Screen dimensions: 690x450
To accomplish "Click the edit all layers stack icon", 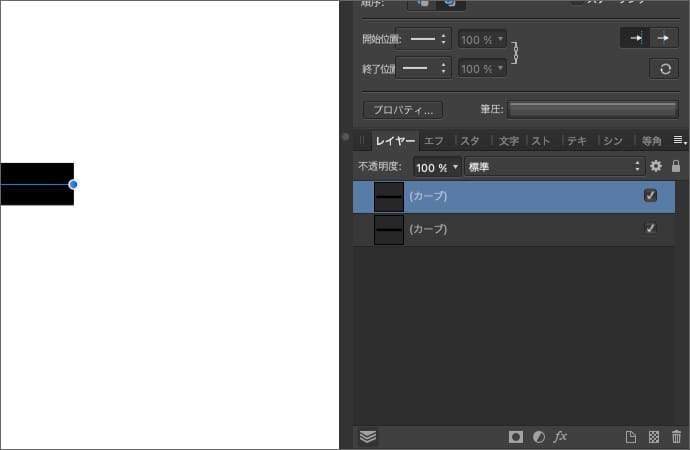I will click(368, 437).
